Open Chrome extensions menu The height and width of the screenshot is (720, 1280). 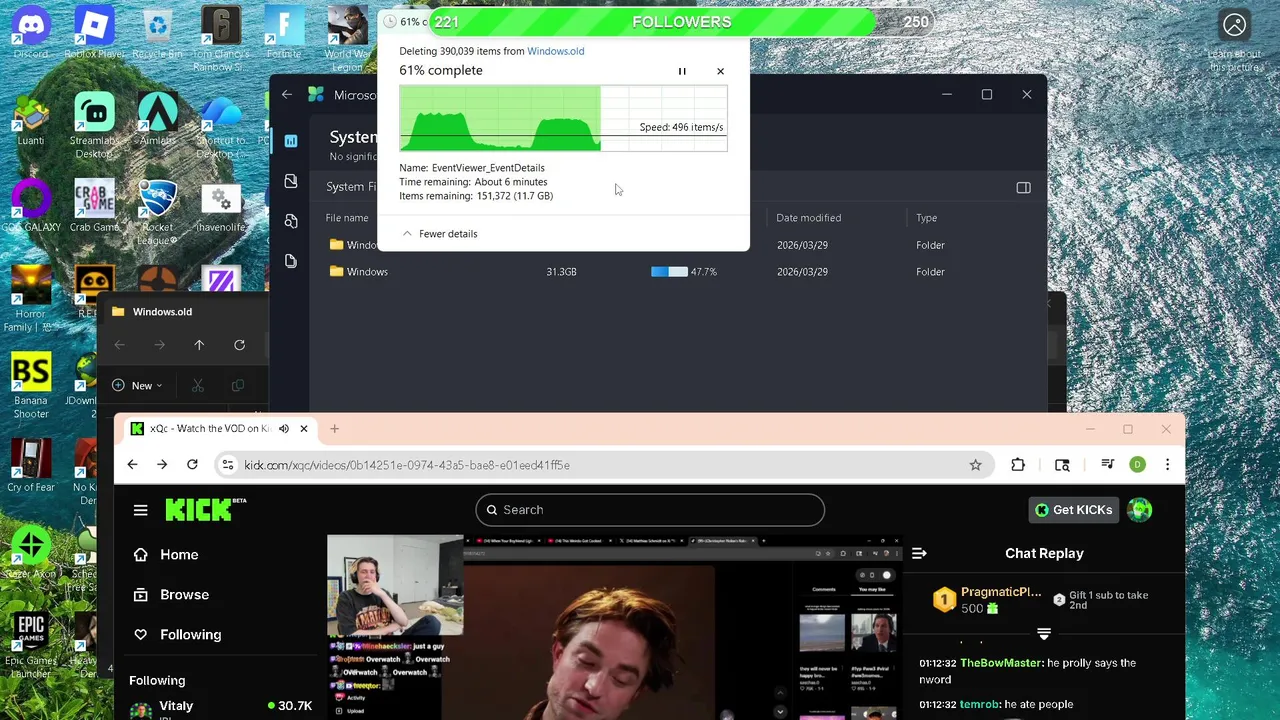(x=1018, y=465)
